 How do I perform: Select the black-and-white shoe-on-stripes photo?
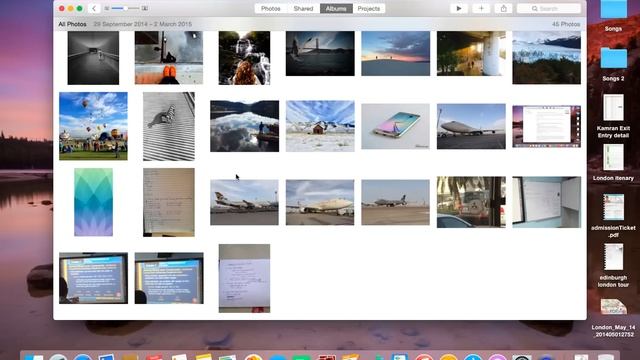point(169,126)
